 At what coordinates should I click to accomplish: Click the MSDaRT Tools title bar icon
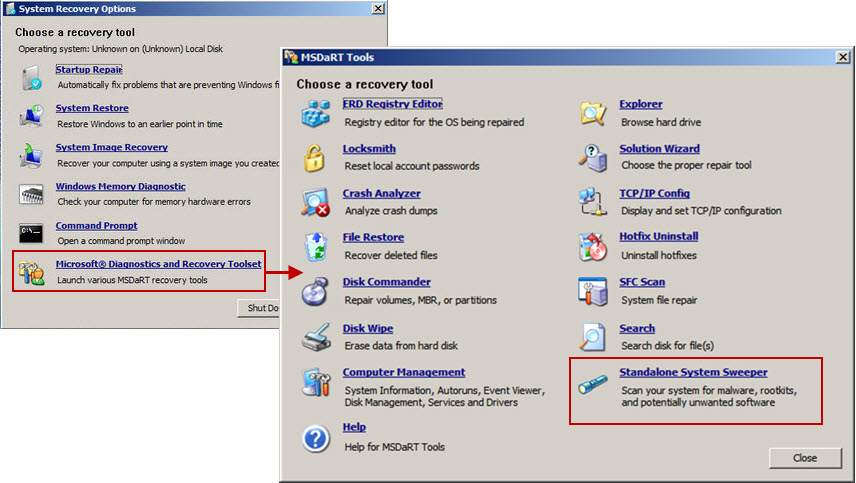point(292,57)
